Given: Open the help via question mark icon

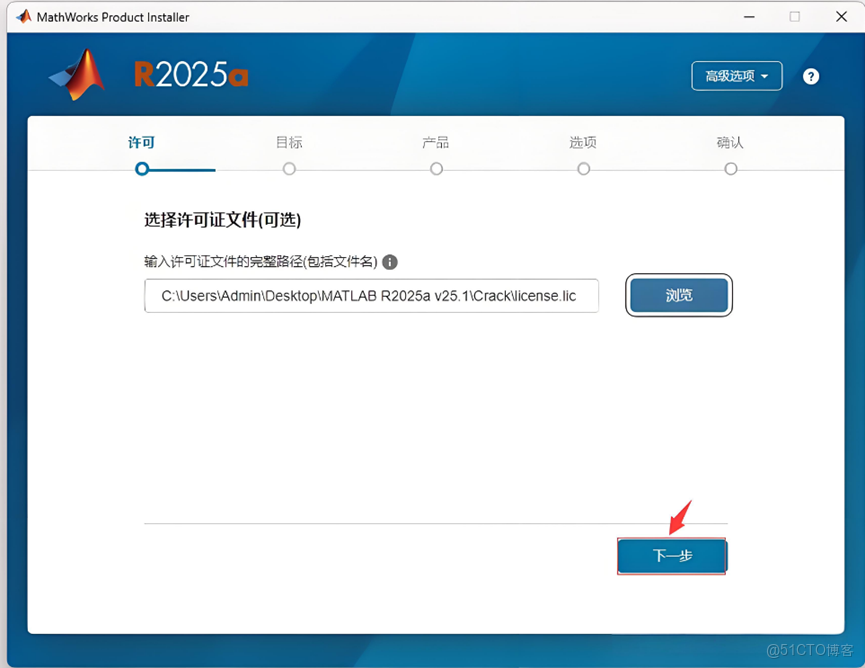Looking at the screenshot, I should click(x=811, y=76).
